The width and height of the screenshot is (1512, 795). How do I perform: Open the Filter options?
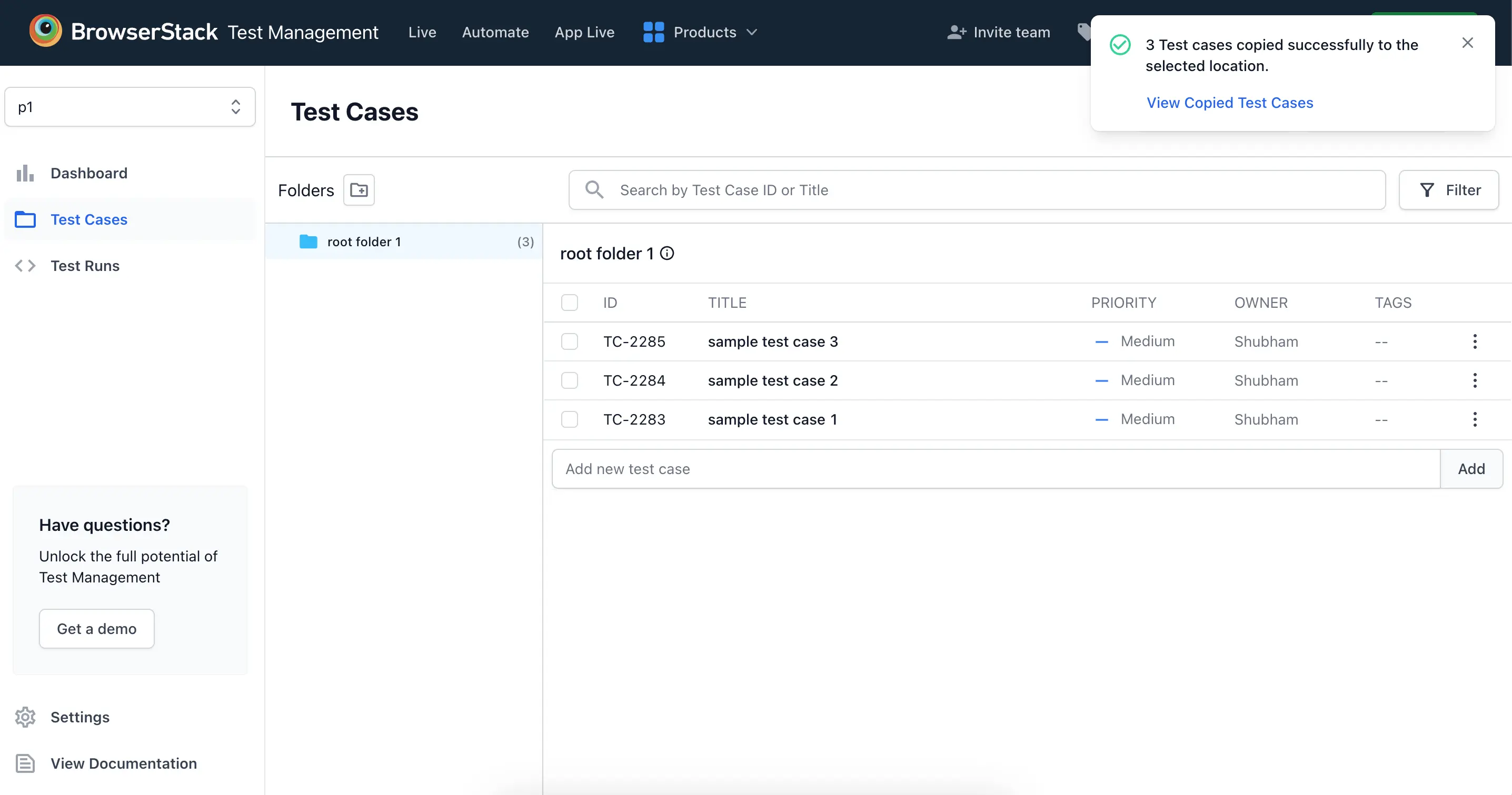click(1449, 190)
